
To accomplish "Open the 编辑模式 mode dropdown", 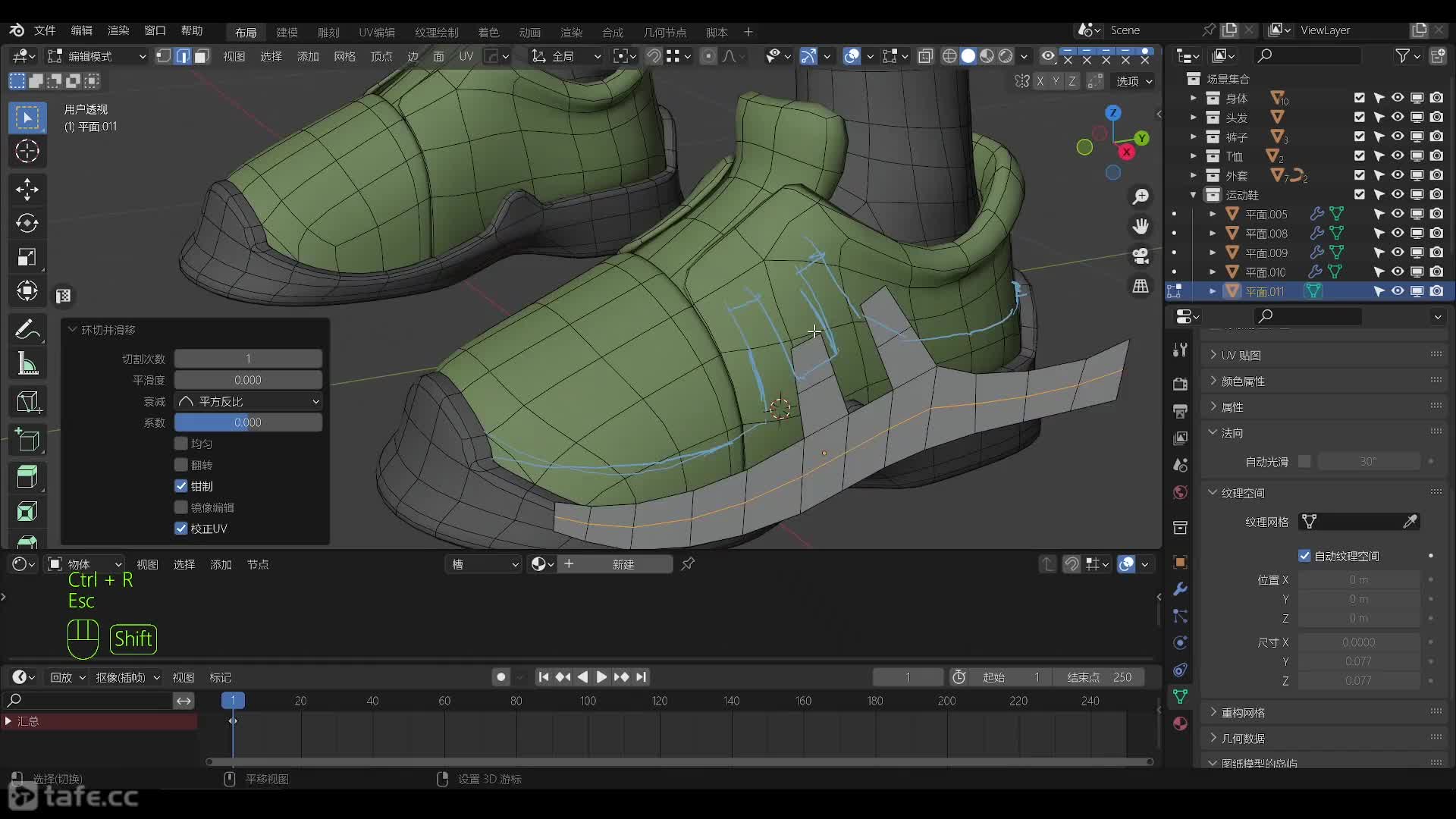I will coord(96,56).
